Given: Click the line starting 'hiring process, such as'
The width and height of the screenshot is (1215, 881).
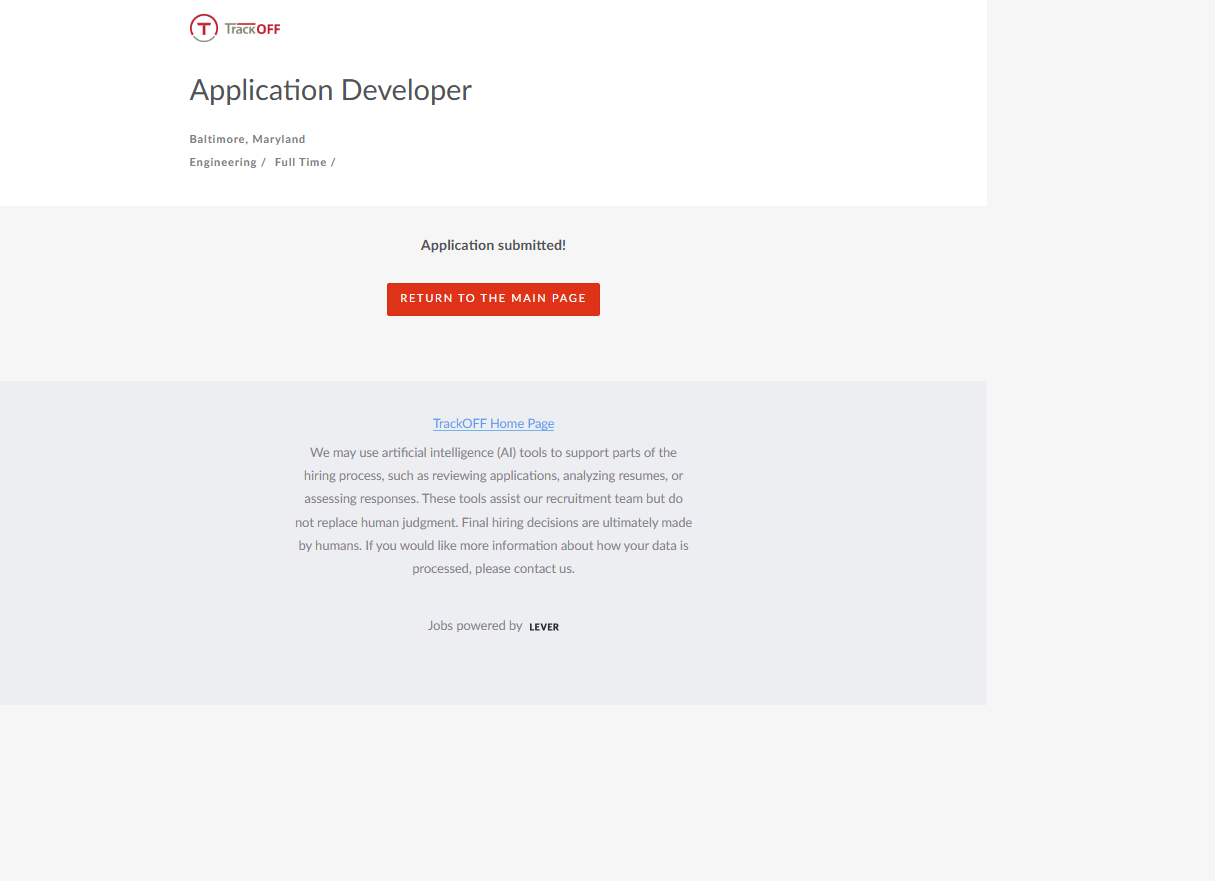Looking at the screenshot, I should pyautogui.click(x=493, y=476).
